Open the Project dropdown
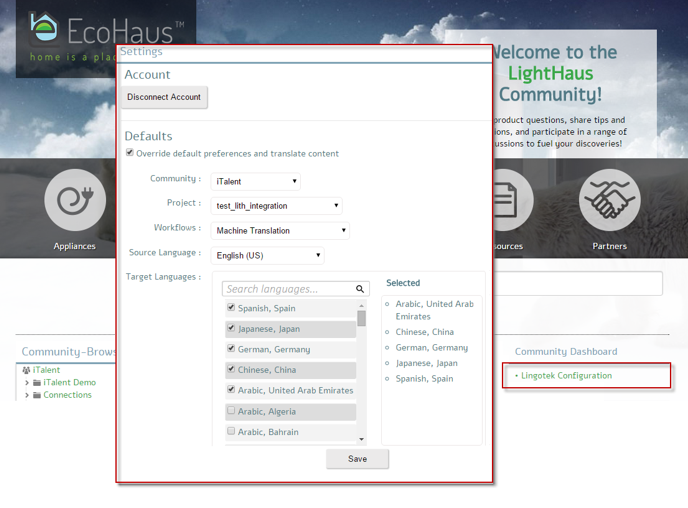Screen dimensions: 688x508 (x=277, y=206)
